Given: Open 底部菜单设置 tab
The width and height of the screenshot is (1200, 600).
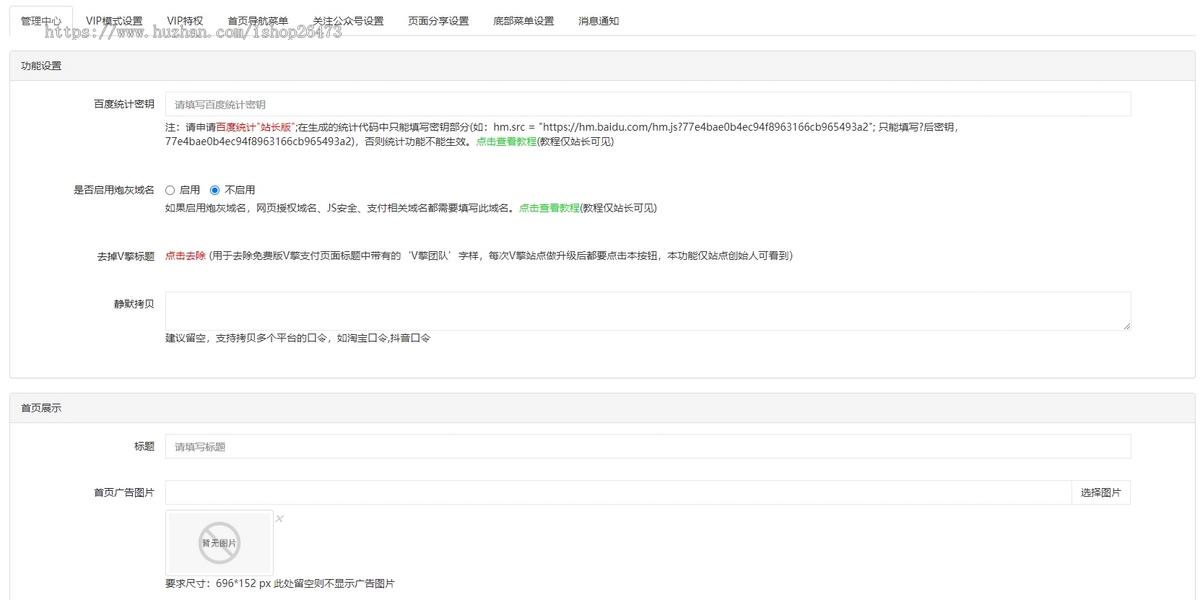Looking at the screenshot, I should tap(523, 20).
